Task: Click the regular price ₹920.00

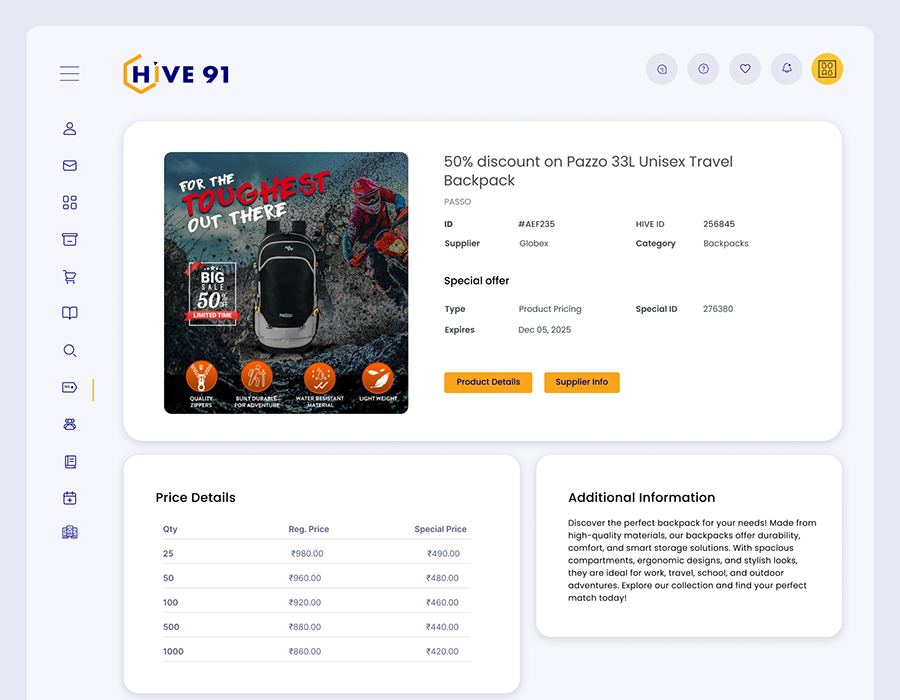Action: [305, 602]
